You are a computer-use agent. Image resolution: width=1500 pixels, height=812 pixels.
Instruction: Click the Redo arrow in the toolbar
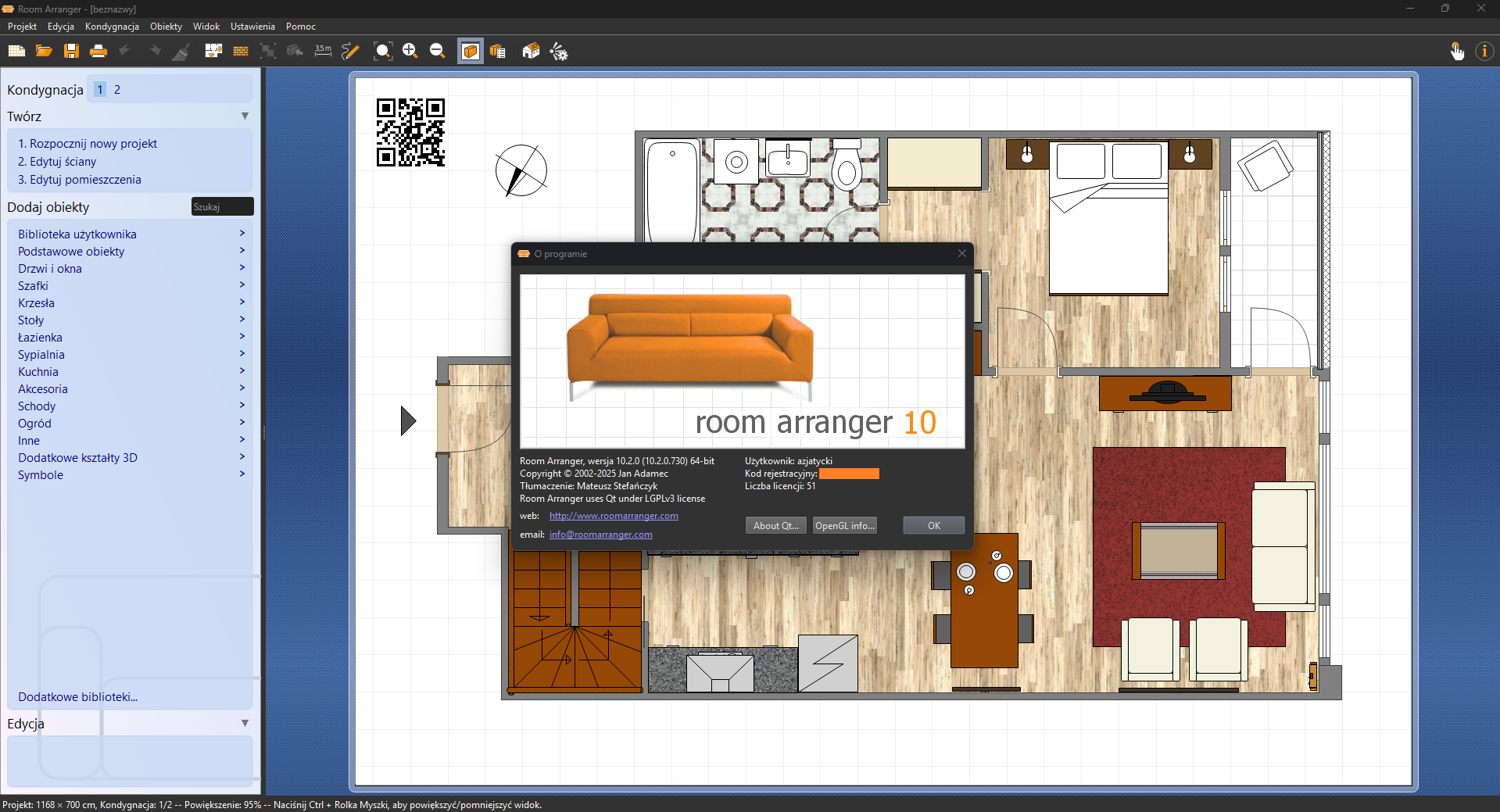point(154,52)
